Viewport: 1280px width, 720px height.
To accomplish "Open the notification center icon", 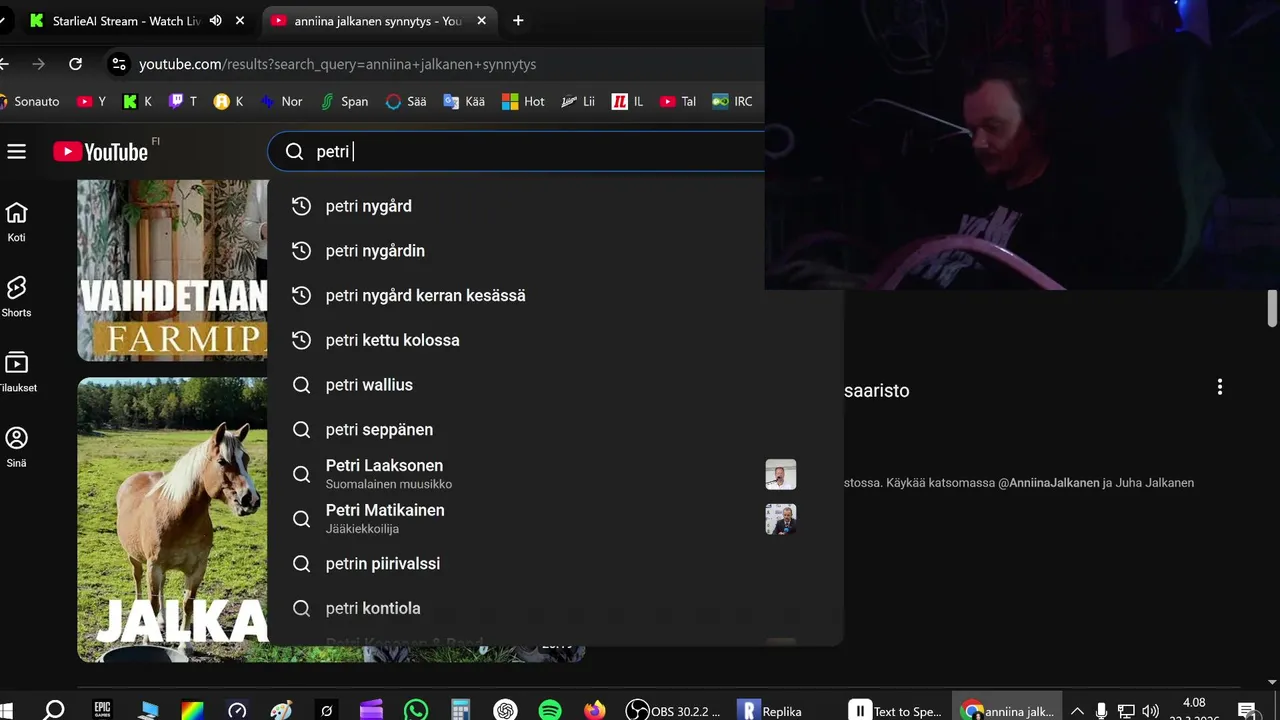I will click(x=1247, y=711).
